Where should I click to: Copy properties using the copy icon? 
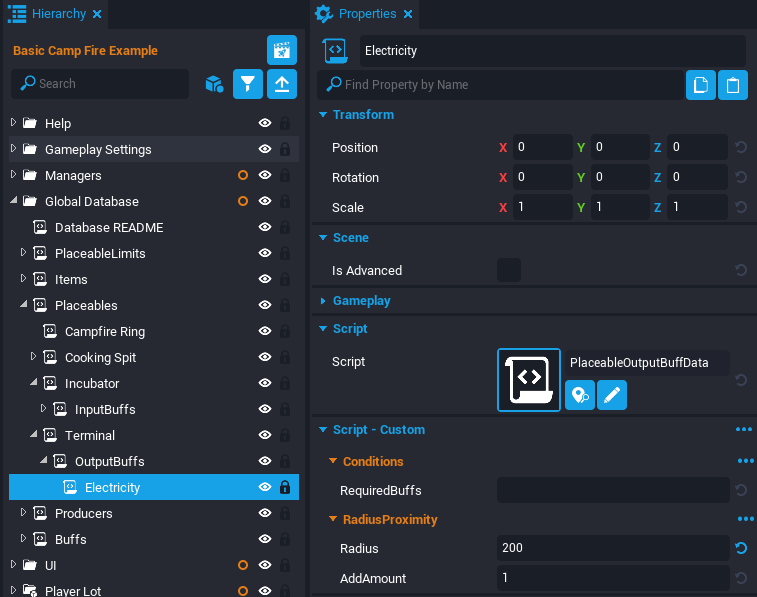[x=701, y=85]
